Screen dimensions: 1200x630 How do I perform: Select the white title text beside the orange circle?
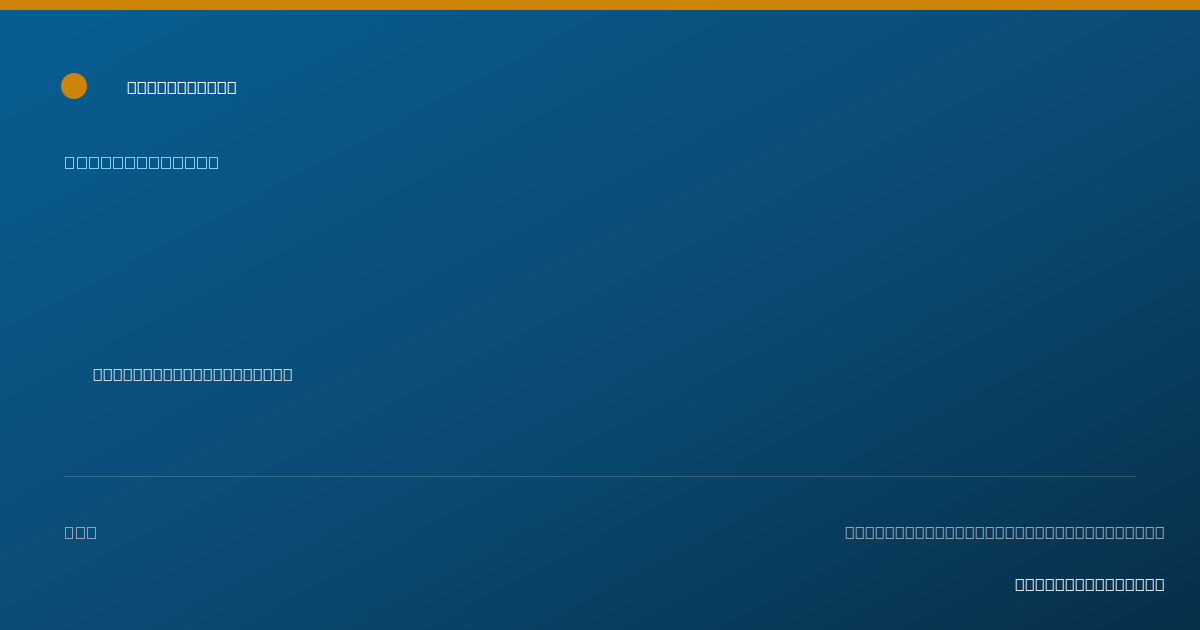click(182, 88)
